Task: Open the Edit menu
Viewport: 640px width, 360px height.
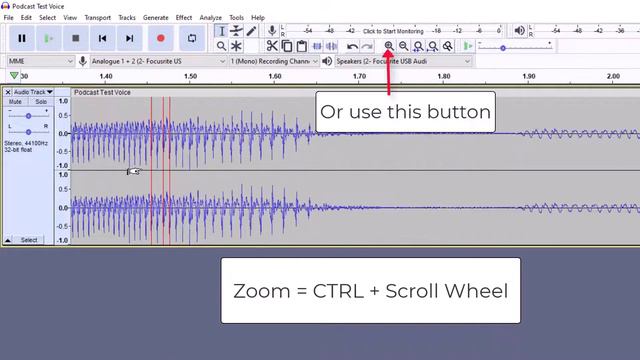Action: click(x=26, y=18)
